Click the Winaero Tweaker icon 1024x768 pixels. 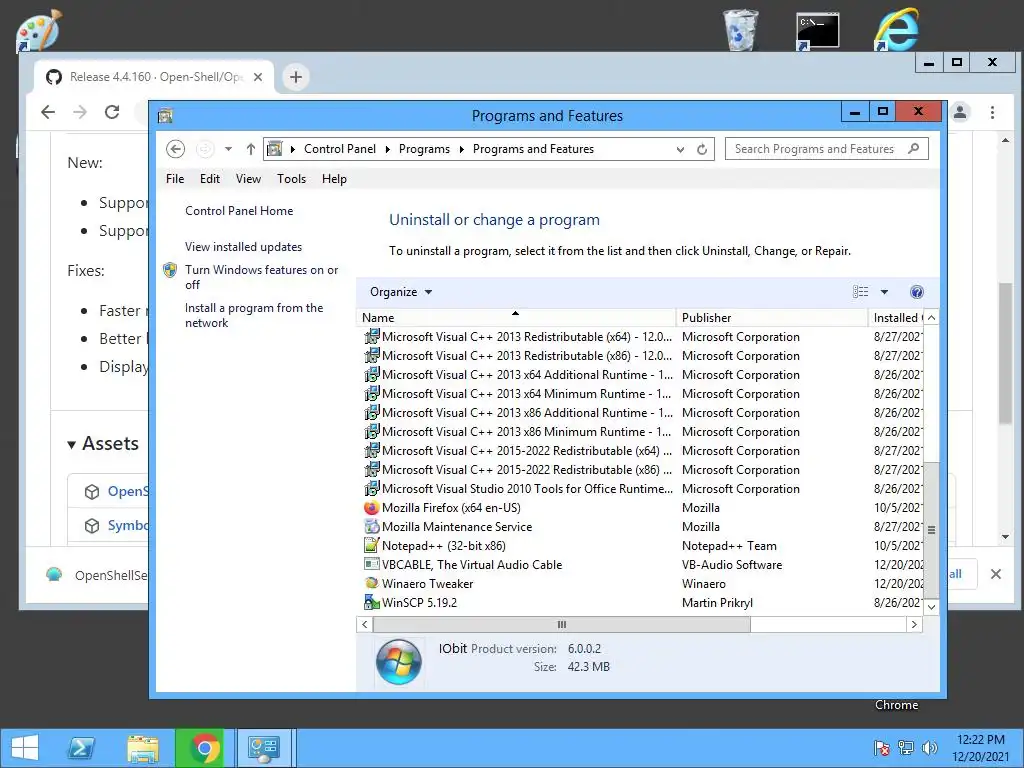point(372,583)
